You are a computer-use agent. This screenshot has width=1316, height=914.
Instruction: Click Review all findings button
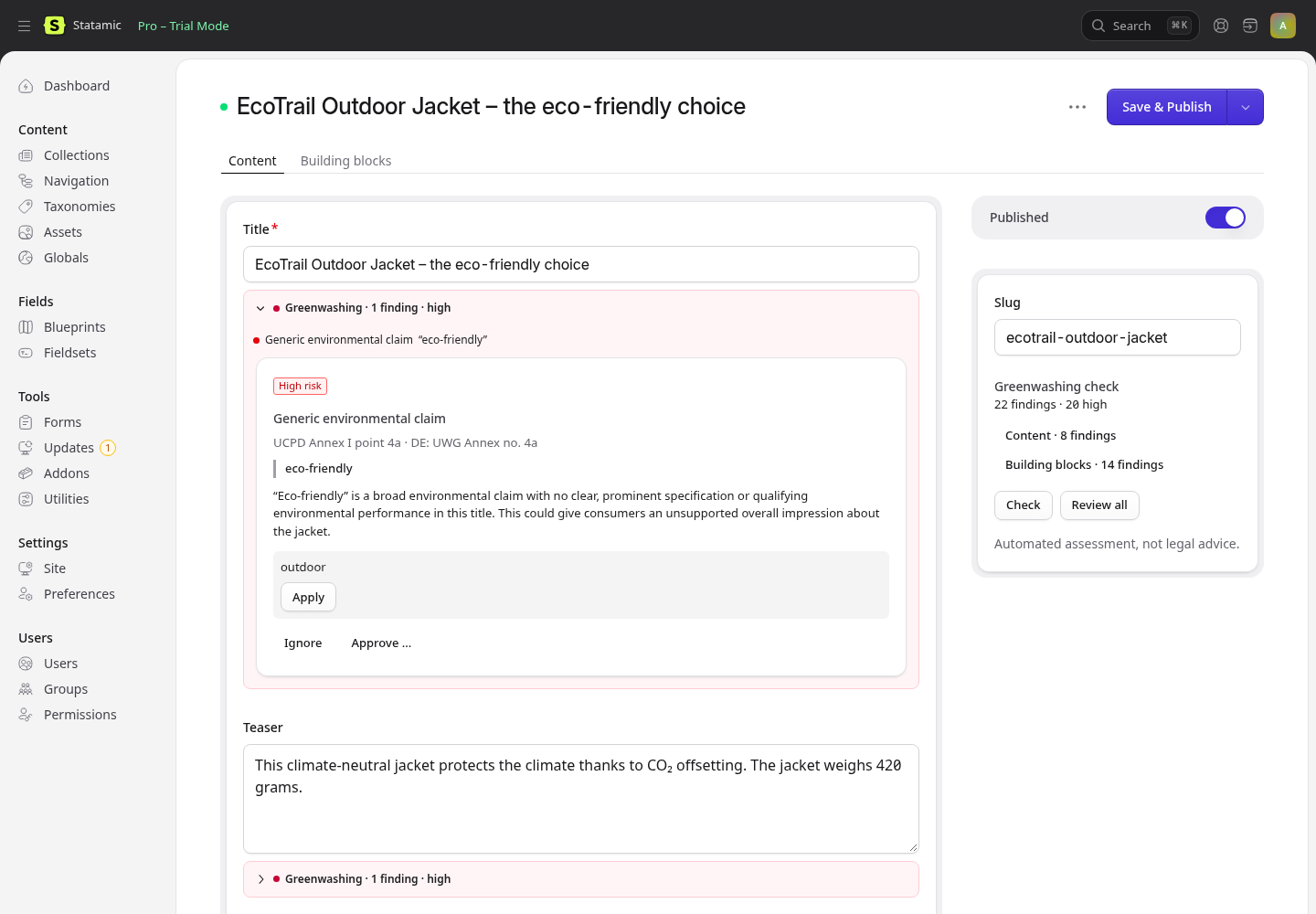point(1099,505)
